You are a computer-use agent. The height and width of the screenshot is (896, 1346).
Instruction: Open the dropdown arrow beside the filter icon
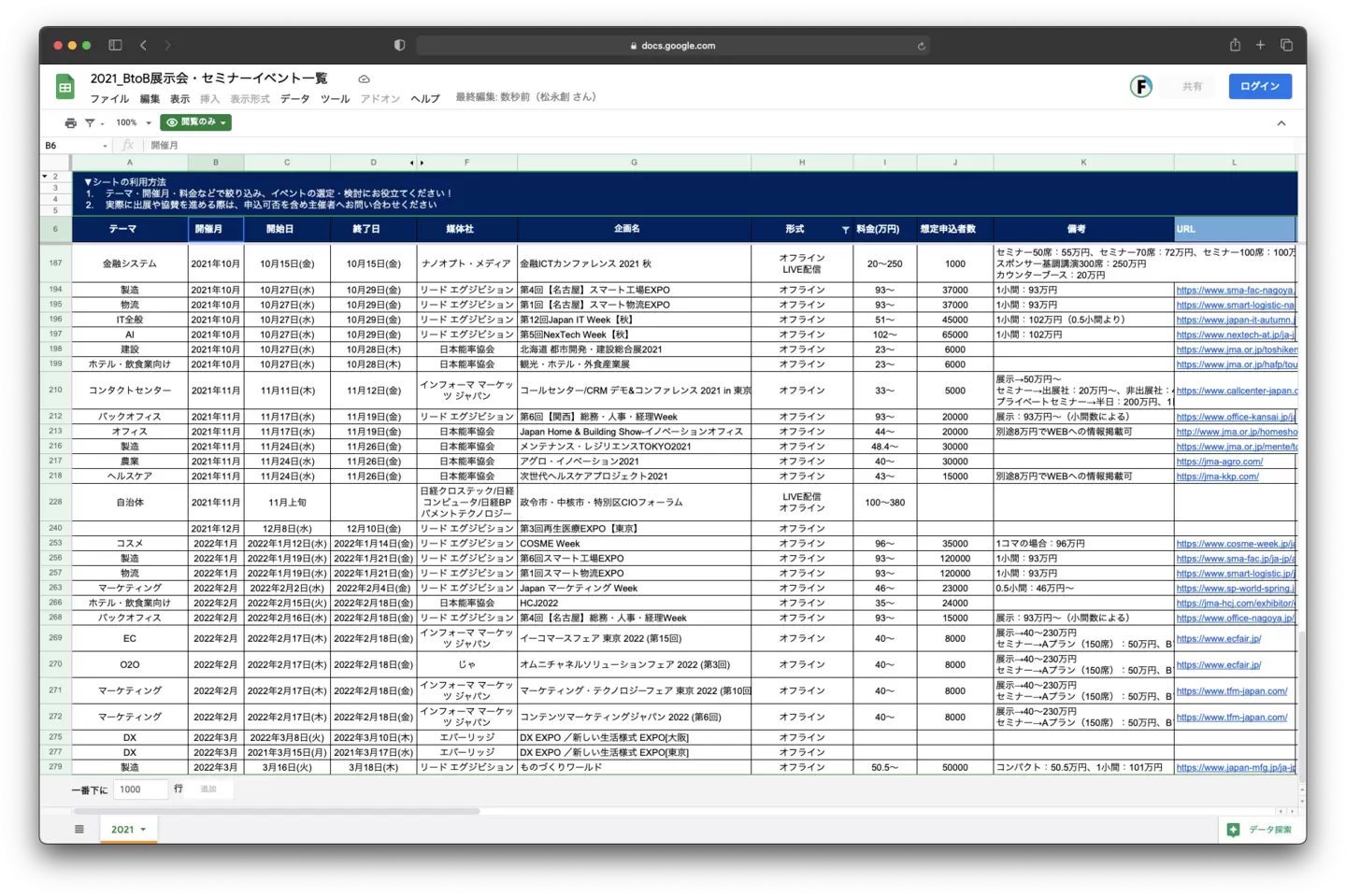coord(102,123)
